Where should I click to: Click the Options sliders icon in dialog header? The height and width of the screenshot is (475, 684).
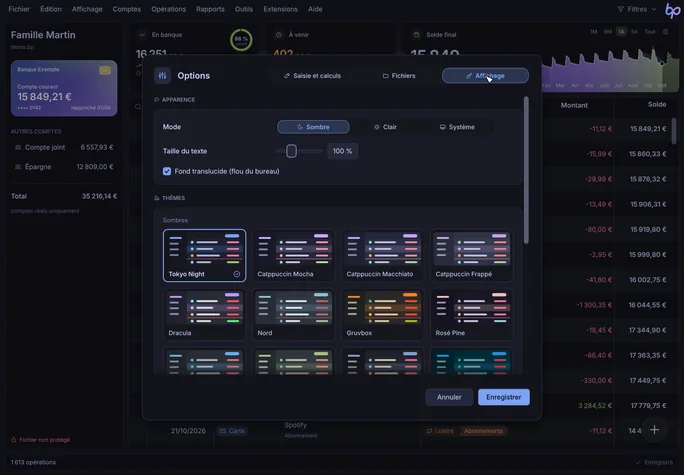(162, 75)
